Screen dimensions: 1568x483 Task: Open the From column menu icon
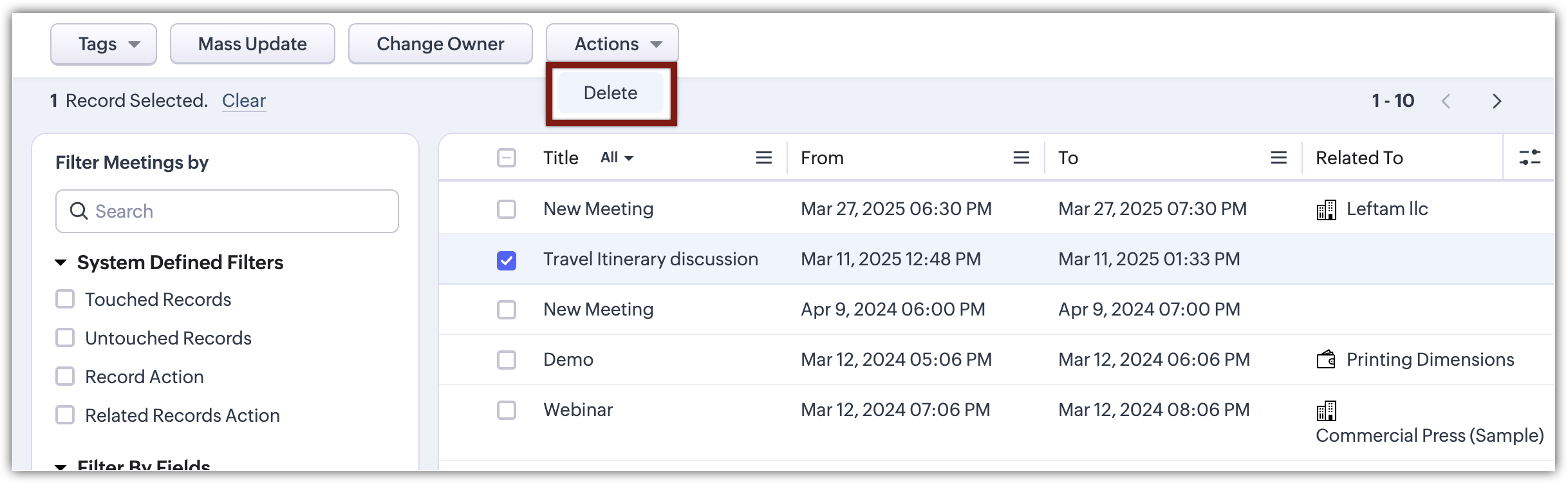click(1021, 158)
